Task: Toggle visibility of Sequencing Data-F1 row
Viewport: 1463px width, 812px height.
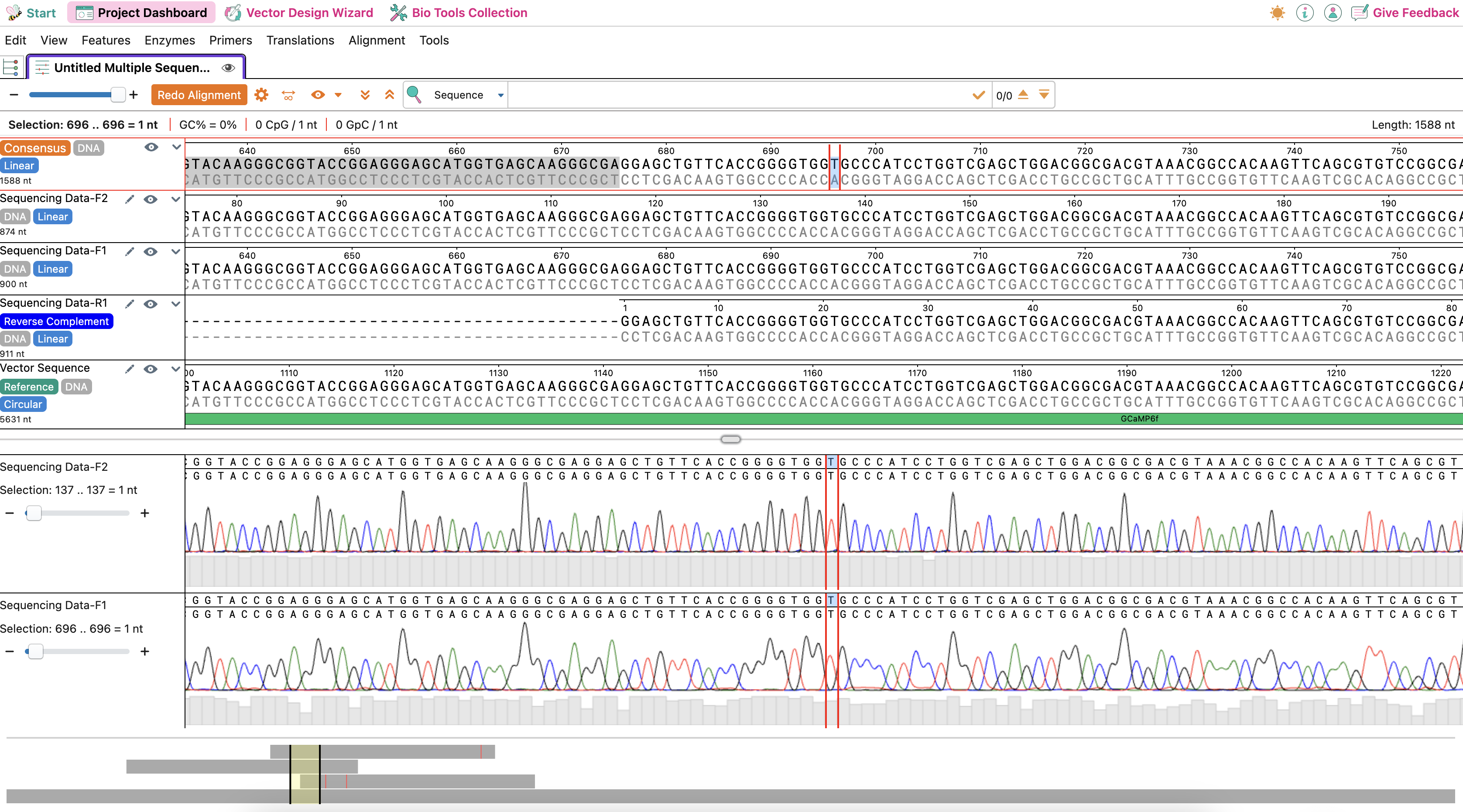Action: click(x=151, y=252)
